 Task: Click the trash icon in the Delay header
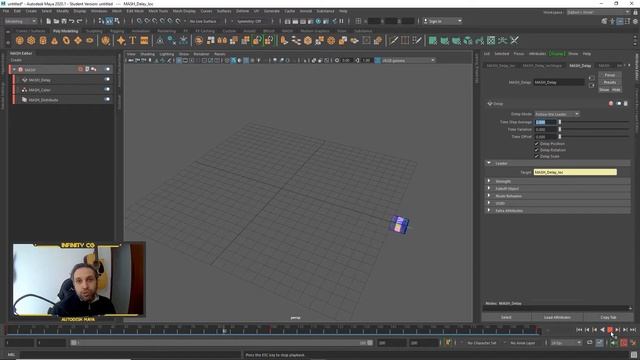point(625,104)
